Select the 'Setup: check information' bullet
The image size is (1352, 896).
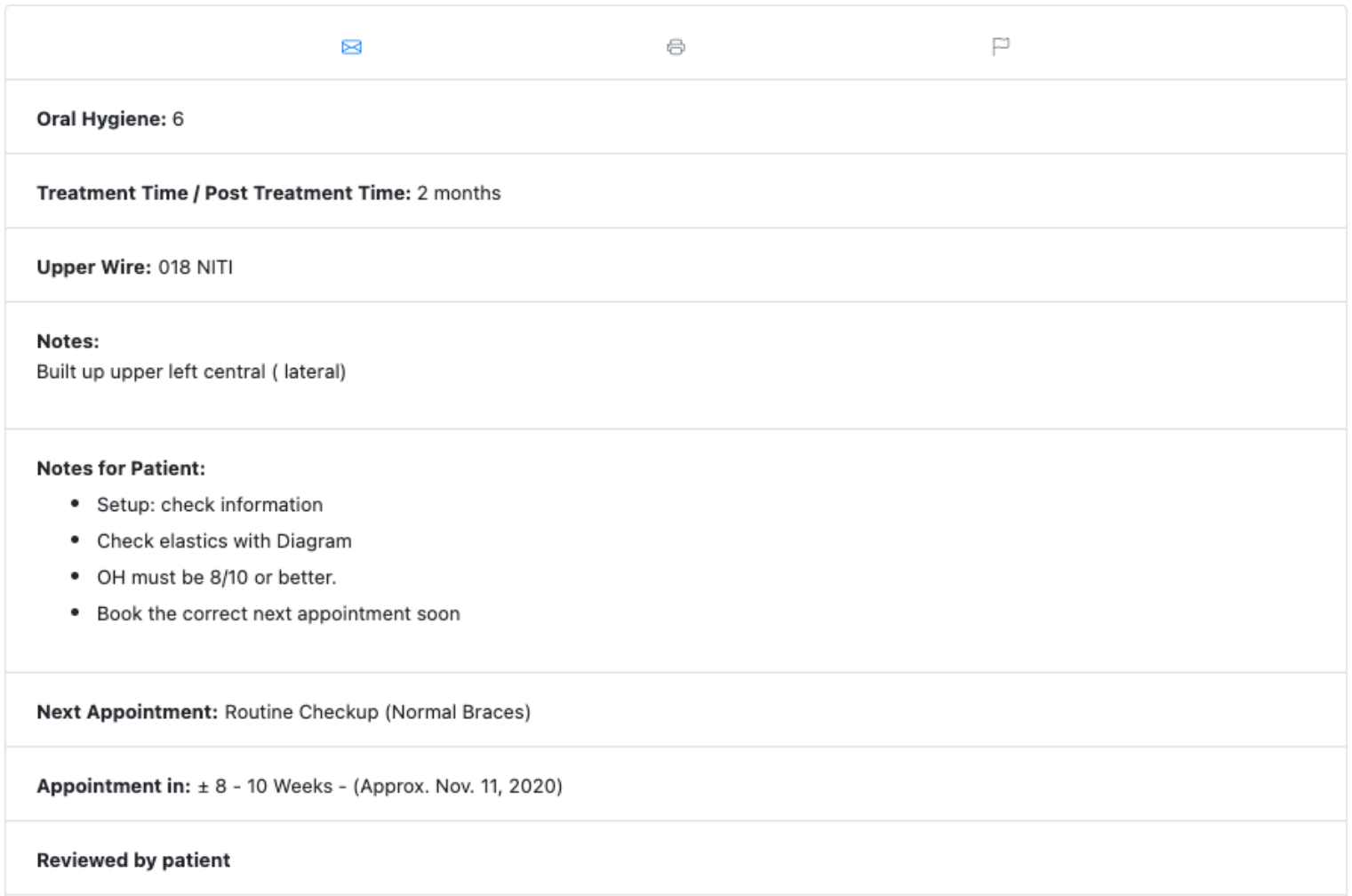[x=210, y=505]
